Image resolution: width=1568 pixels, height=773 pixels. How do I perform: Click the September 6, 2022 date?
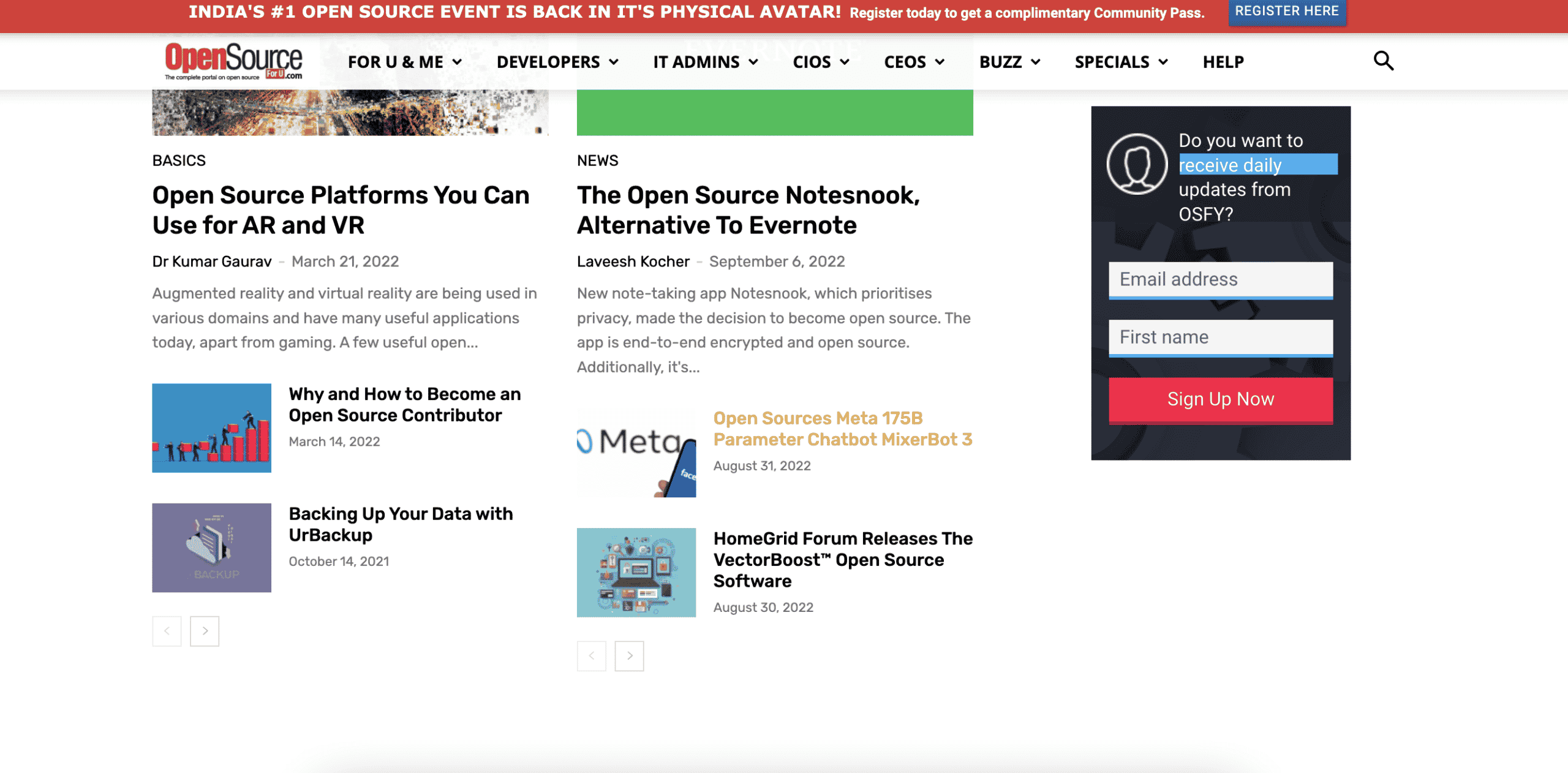[x=777, y=262]
